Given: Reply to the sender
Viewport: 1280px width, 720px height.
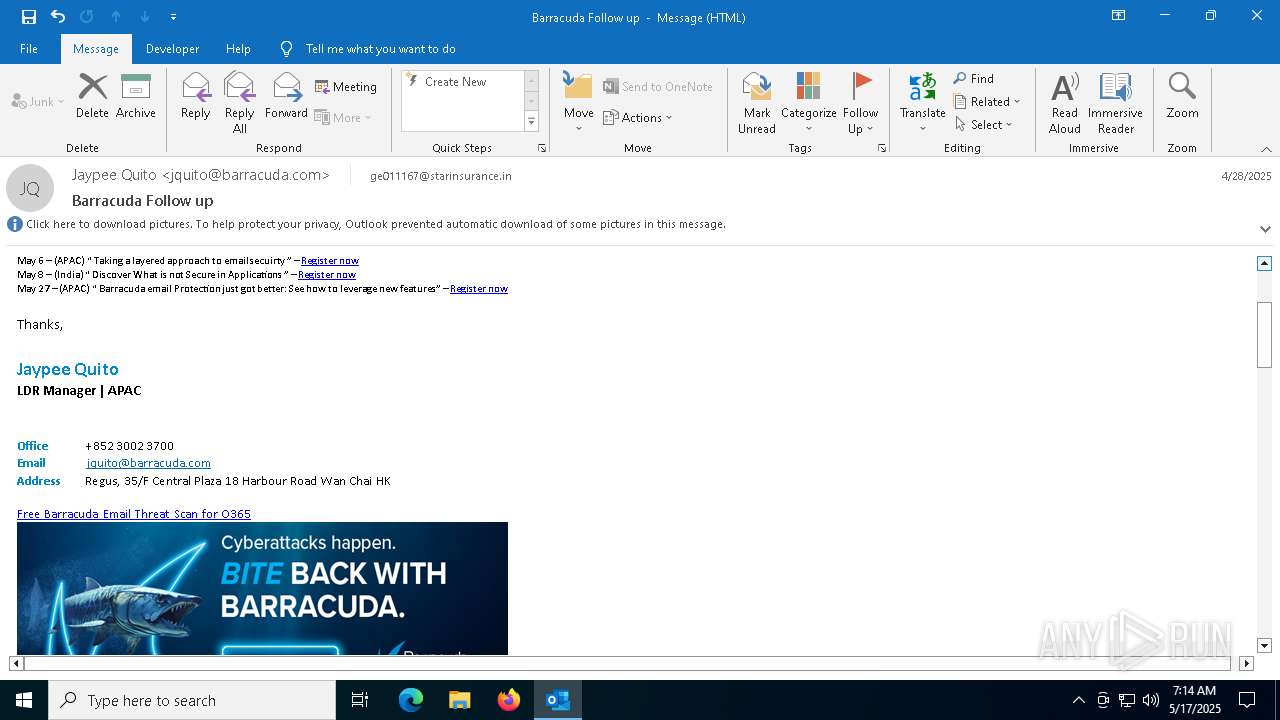Looking at the screenshot, I should pos(196,96).
